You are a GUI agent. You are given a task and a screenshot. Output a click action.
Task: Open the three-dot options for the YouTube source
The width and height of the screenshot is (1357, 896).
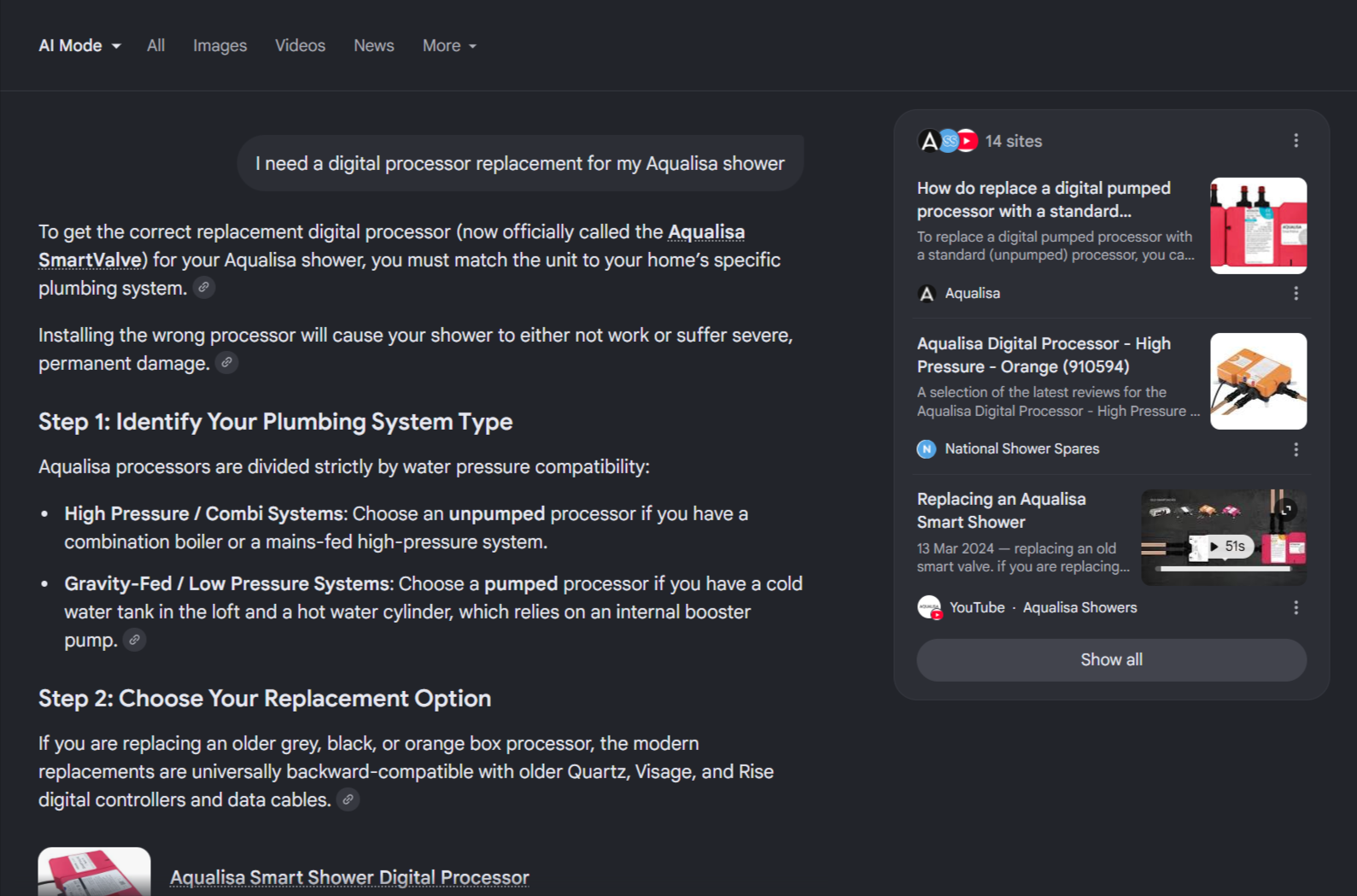click(1296, 607)
